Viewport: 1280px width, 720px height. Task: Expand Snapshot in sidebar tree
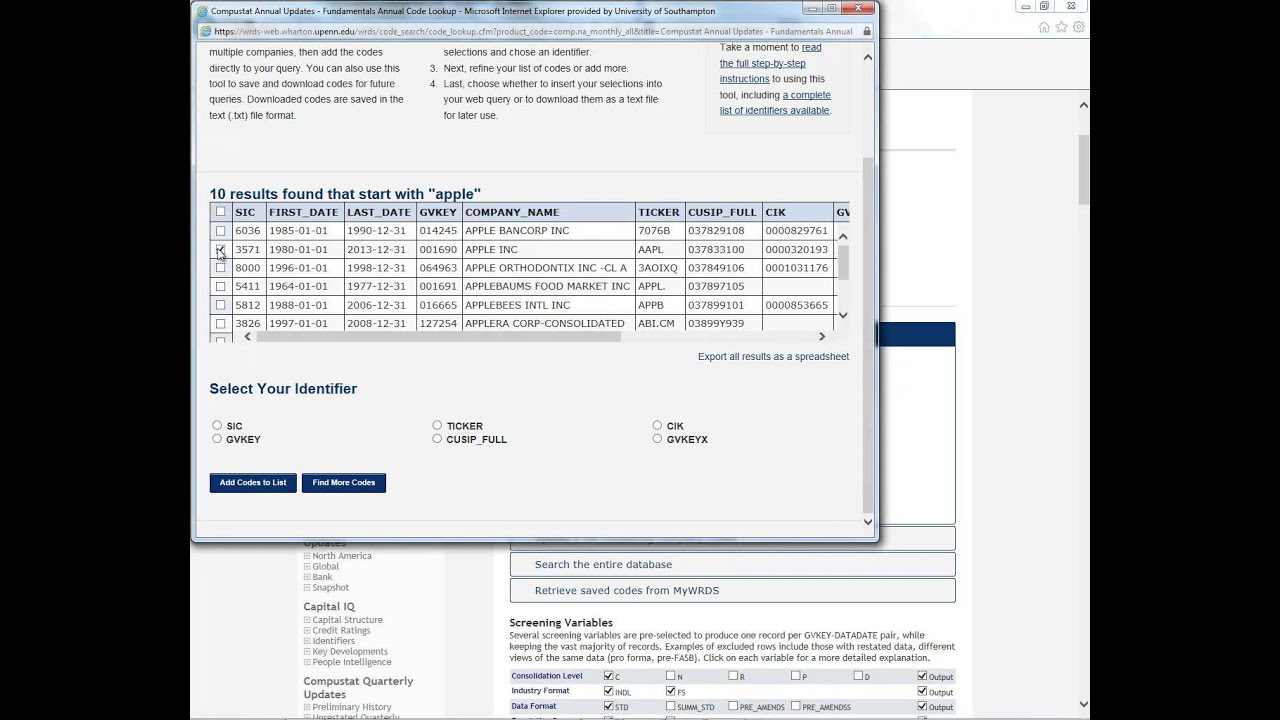coord(307,588)
